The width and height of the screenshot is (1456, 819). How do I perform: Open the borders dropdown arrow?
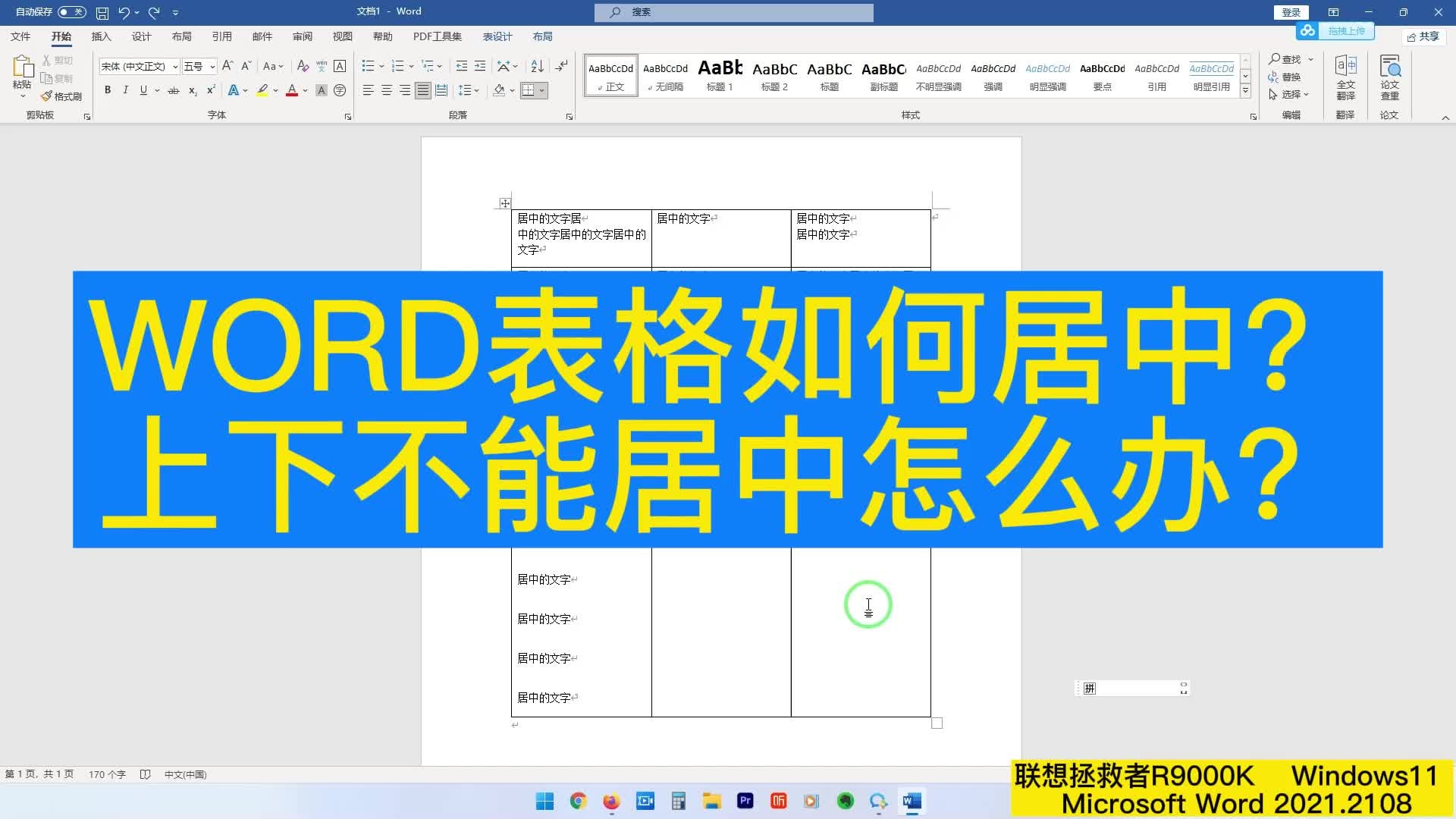point(543,90)
